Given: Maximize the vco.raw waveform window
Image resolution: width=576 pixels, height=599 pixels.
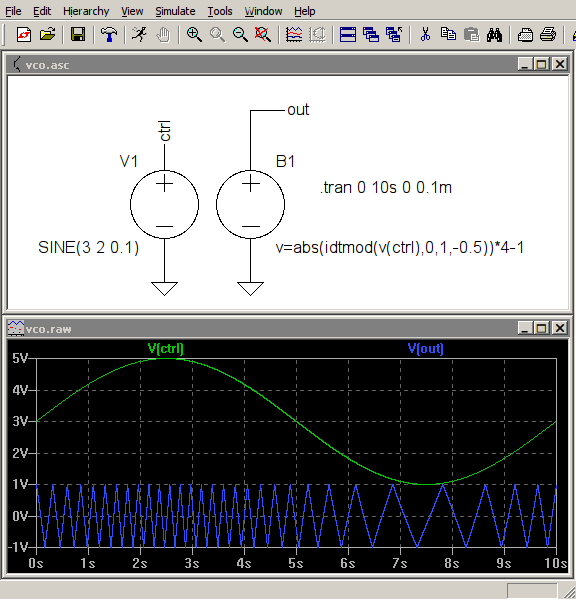Looking at the screenshot, I should pos(542,328).
